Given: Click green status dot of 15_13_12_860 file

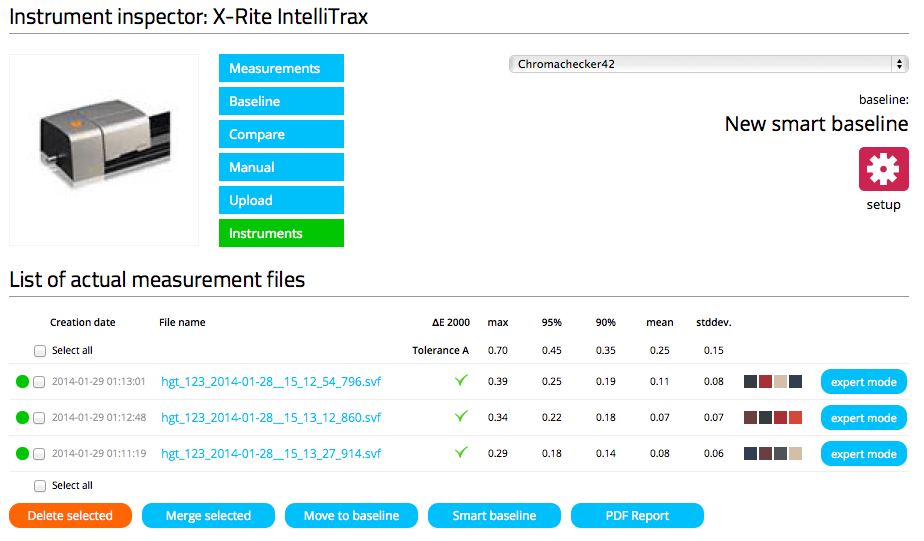Looking at the screenshot, I should click(x=22, y=418).
